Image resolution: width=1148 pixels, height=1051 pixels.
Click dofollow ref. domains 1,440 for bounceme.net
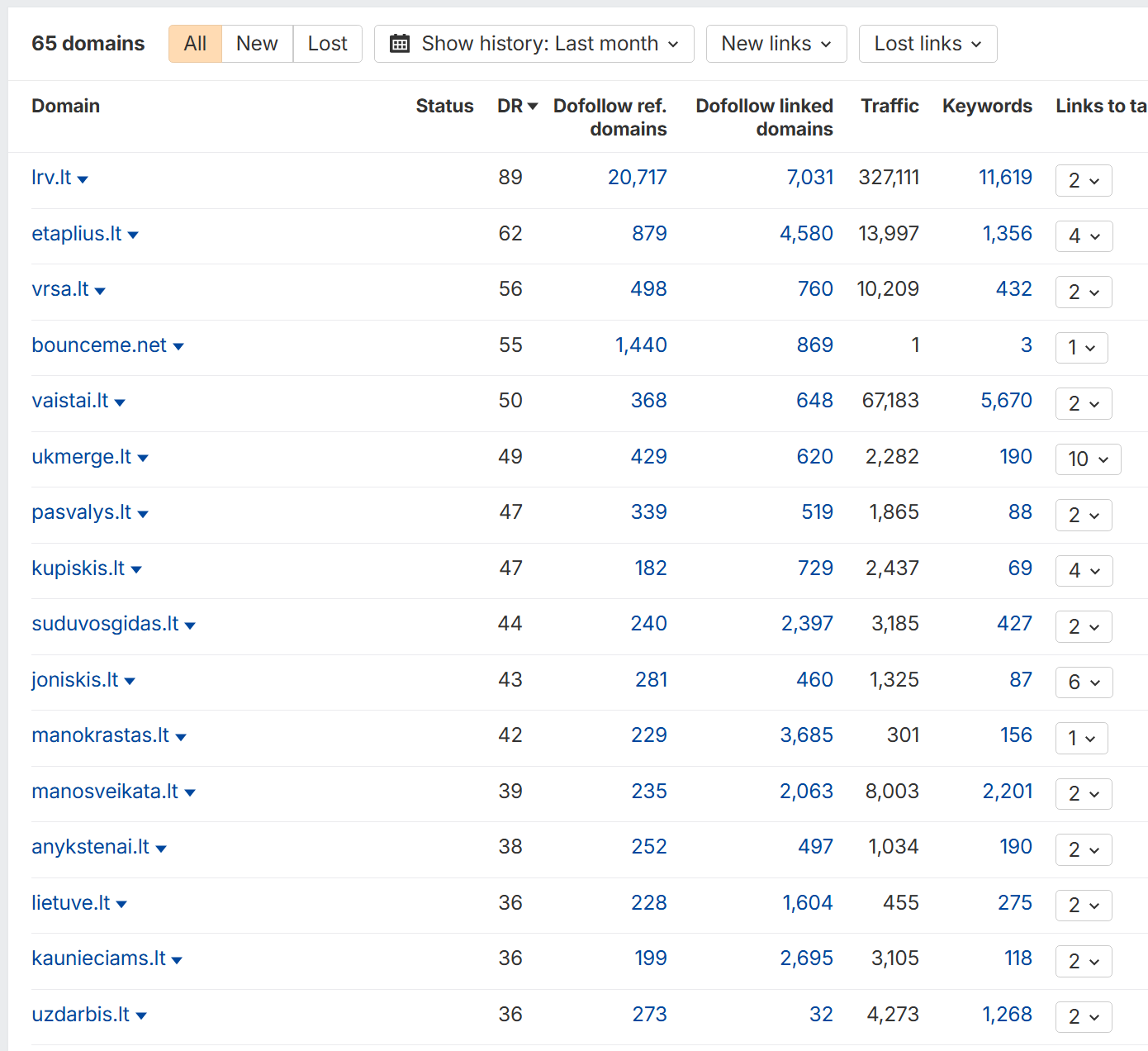[641, 345]
